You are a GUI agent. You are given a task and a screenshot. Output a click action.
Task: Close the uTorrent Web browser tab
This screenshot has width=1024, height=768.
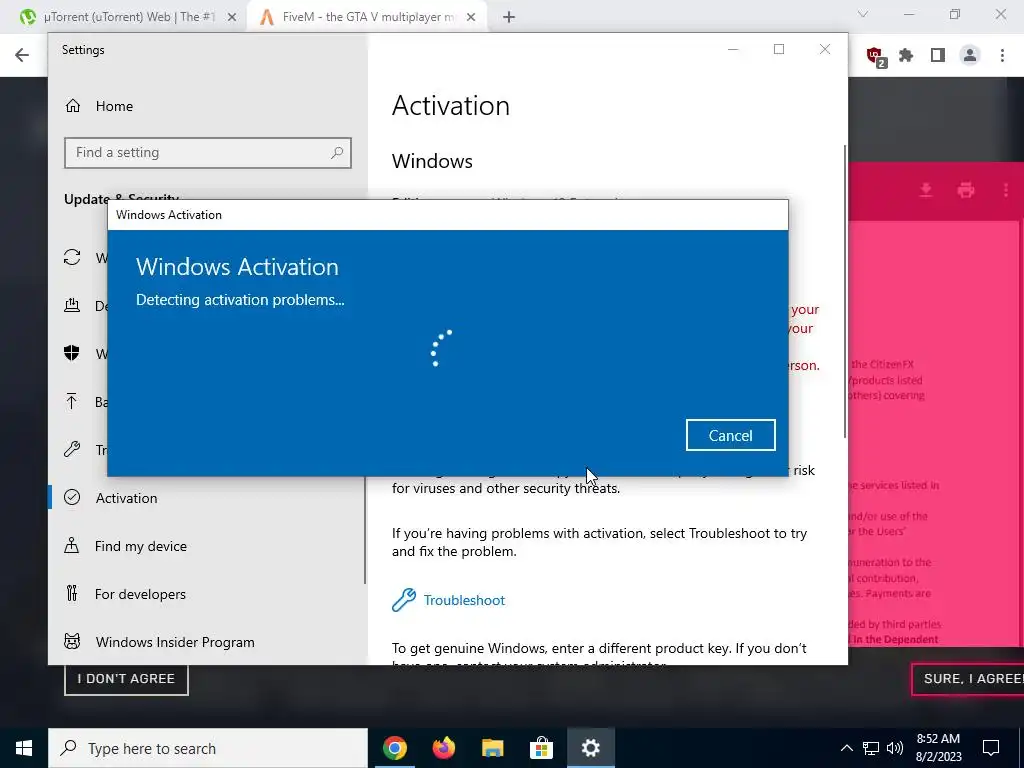pyautogui.click(x=231, y=17)
